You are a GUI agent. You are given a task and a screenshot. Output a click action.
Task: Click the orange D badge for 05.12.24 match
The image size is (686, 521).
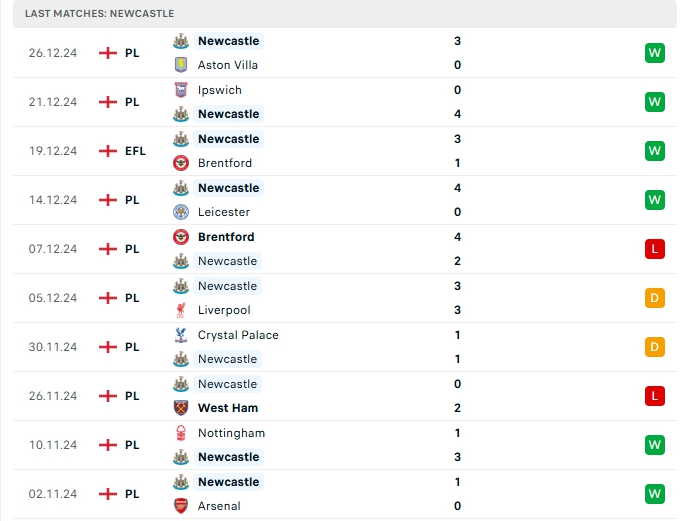[x=655, y=298]
